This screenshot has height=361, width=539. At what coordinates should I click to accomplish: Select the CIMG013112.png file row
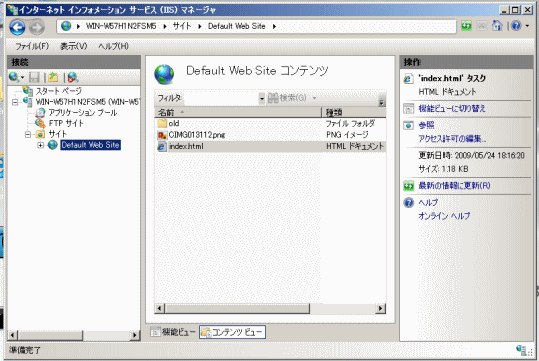tap(271, 135)
